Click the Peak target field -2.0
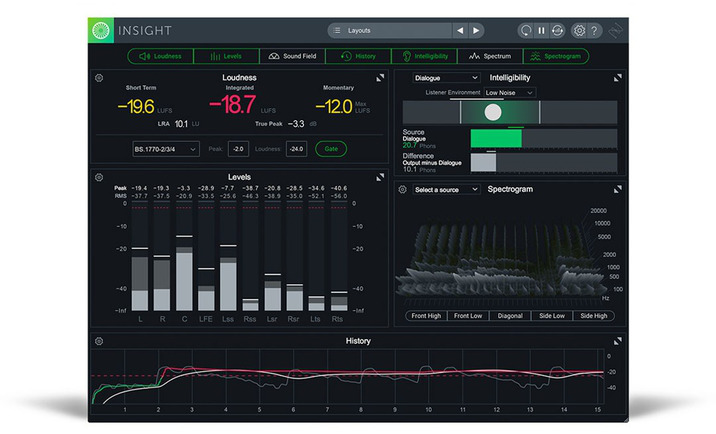Image resolution: width=716 pixels, height=434 pixels. click(x=238, y=149)
